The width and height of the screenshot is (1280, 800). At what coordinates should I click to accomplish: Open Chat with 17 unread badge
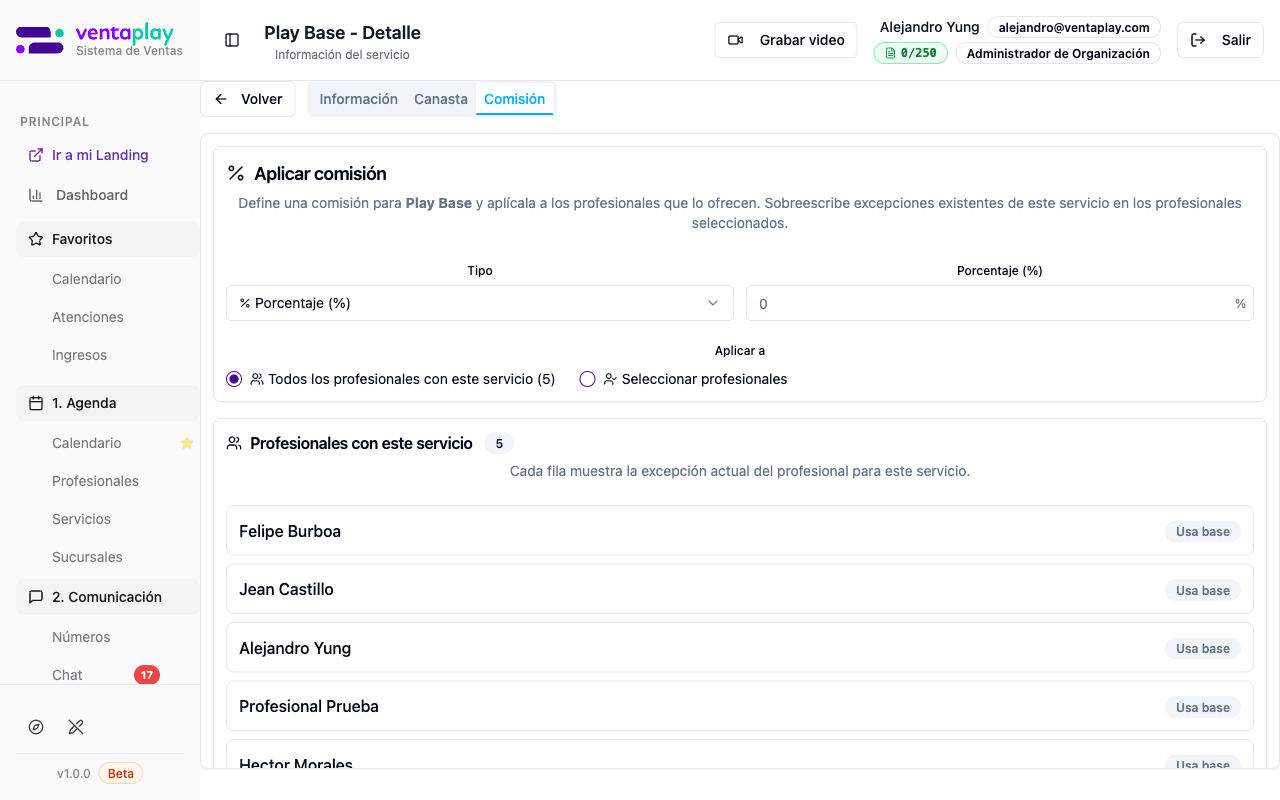pyautogui.click(x=68, y=675)
